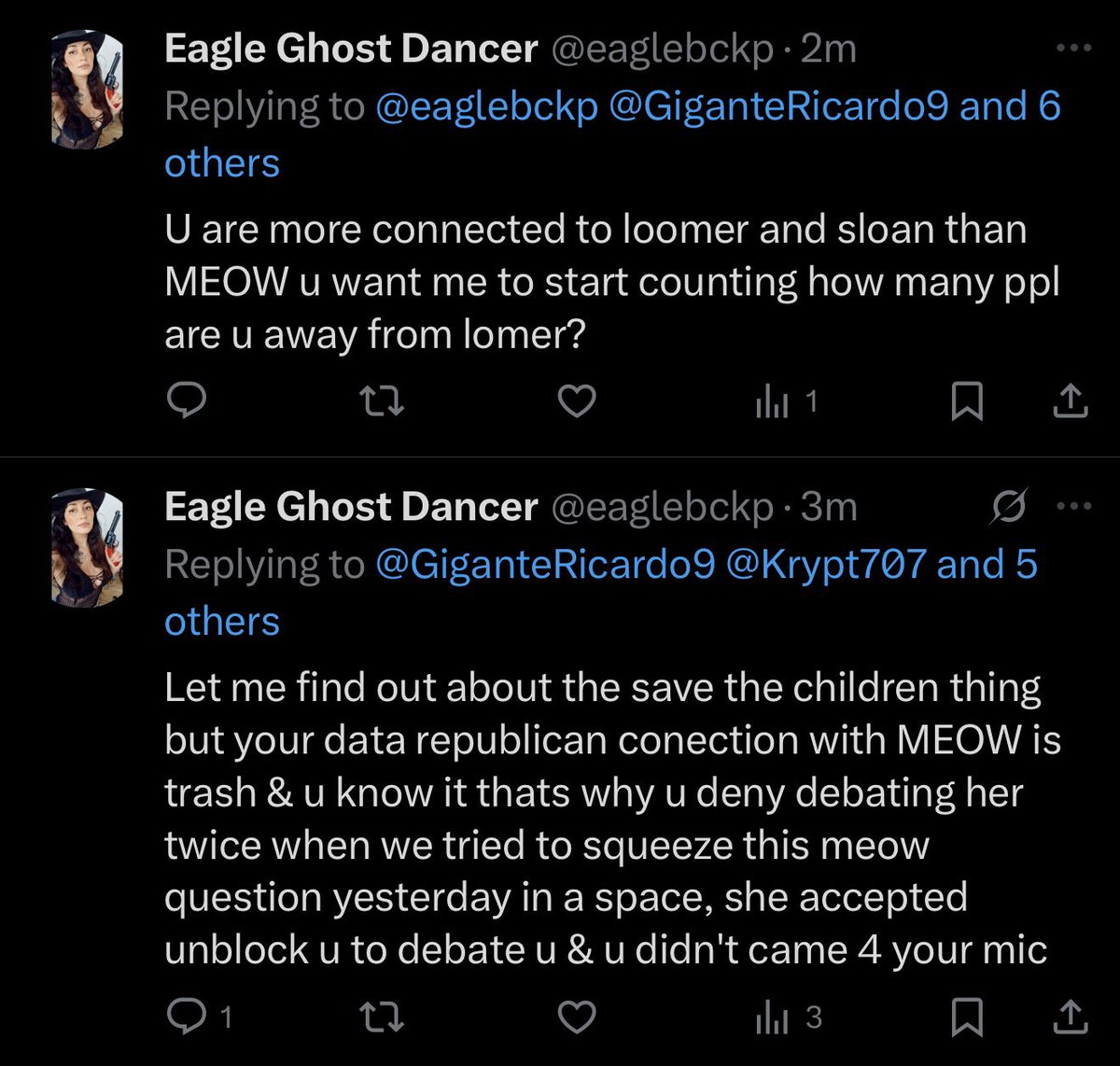Reply to the save the children tweet

click(x=186, y=1017)
